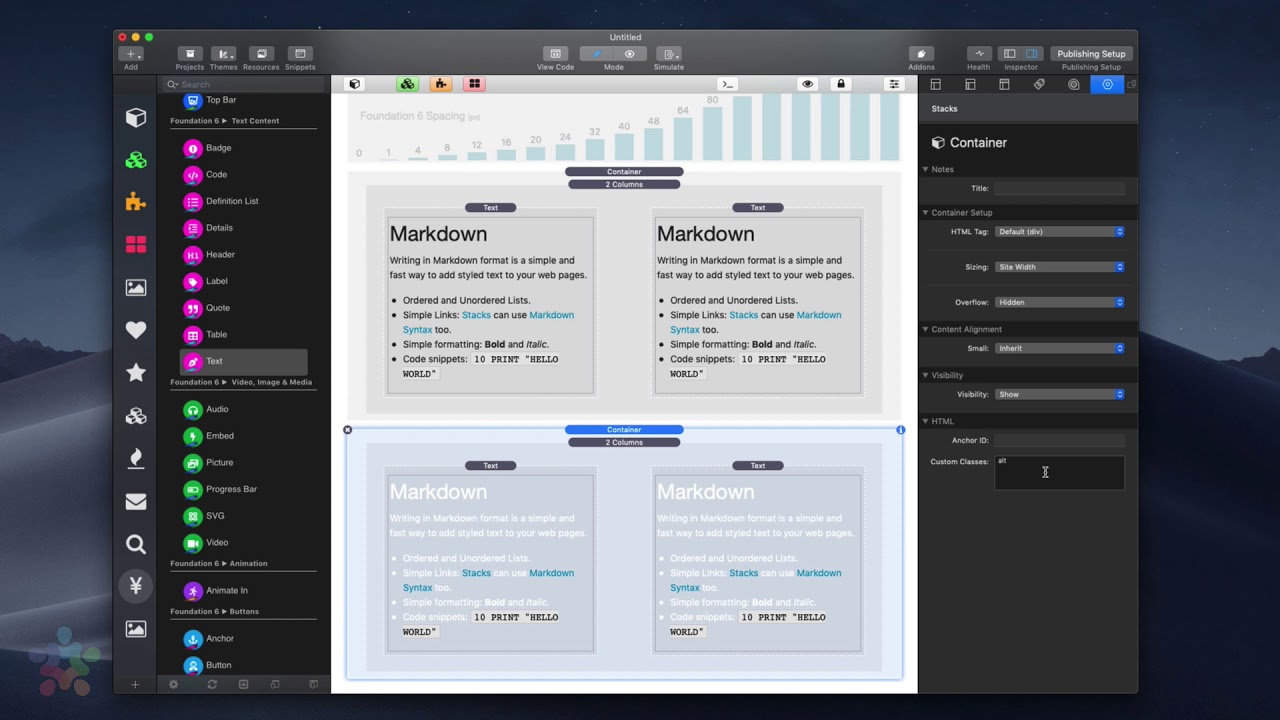Select the Progress Bar stack icon

(193, 489)
